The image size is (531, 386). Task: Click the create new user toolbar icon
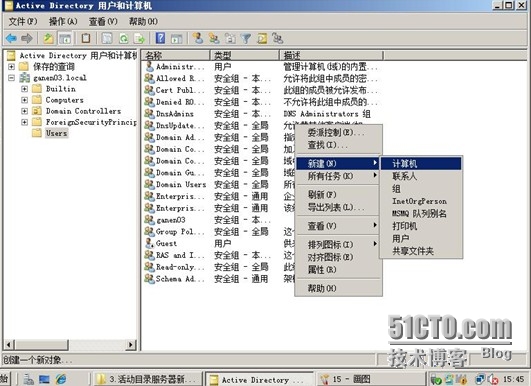(x=198, y=38)
